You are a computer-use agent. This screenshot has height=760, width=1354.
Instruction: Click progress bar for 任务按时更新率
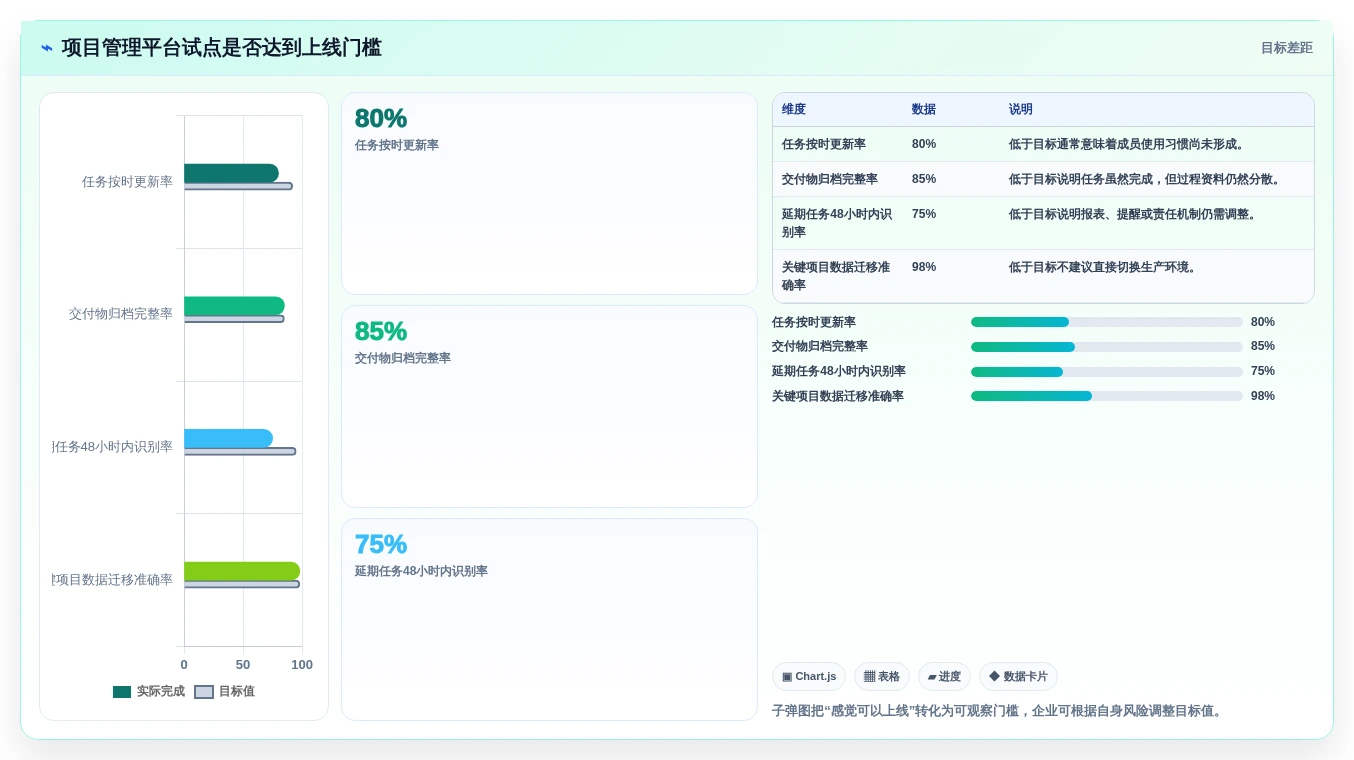(1107, 322)
